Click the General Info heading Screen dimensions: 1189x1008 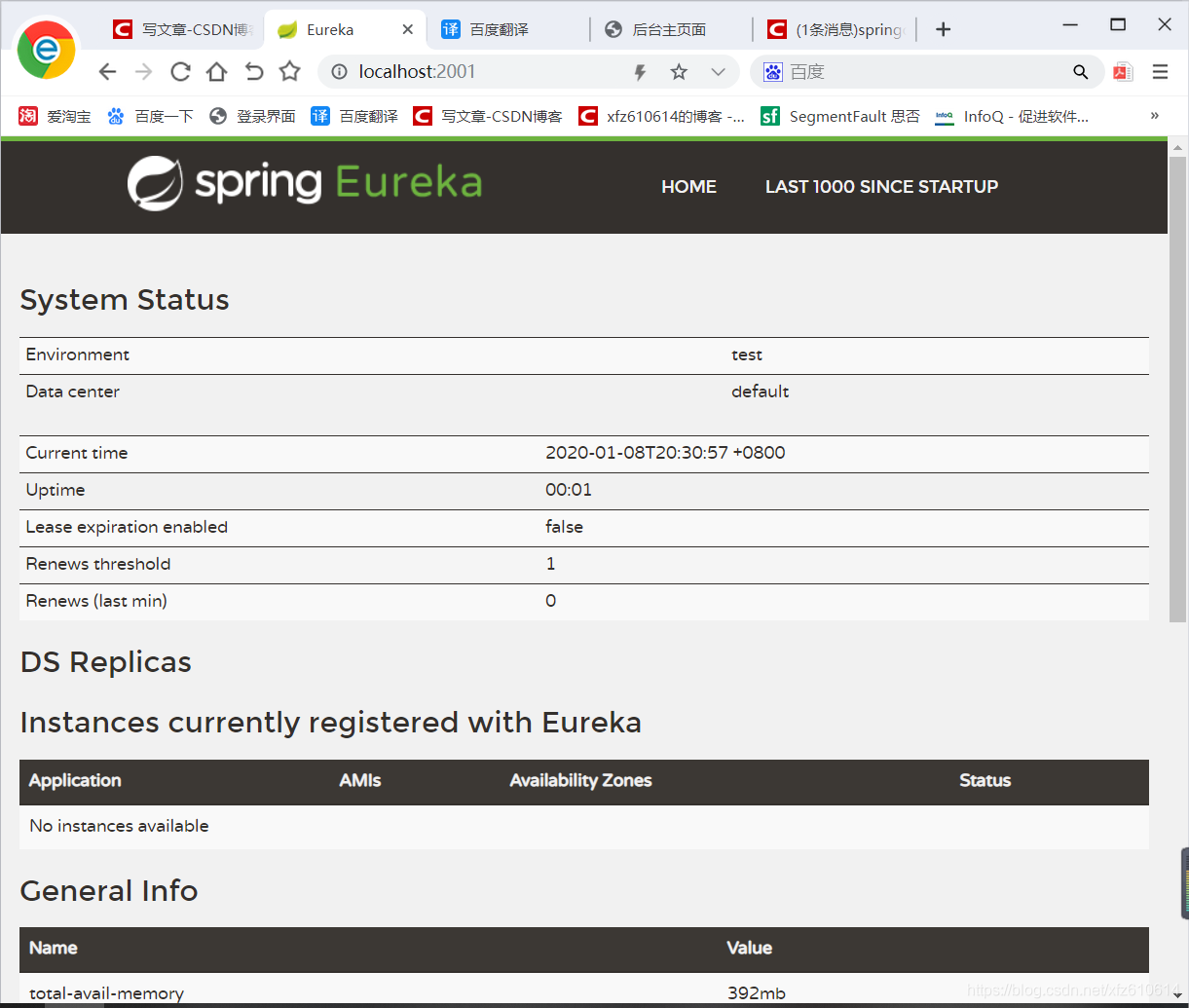(x=108, y=891)
